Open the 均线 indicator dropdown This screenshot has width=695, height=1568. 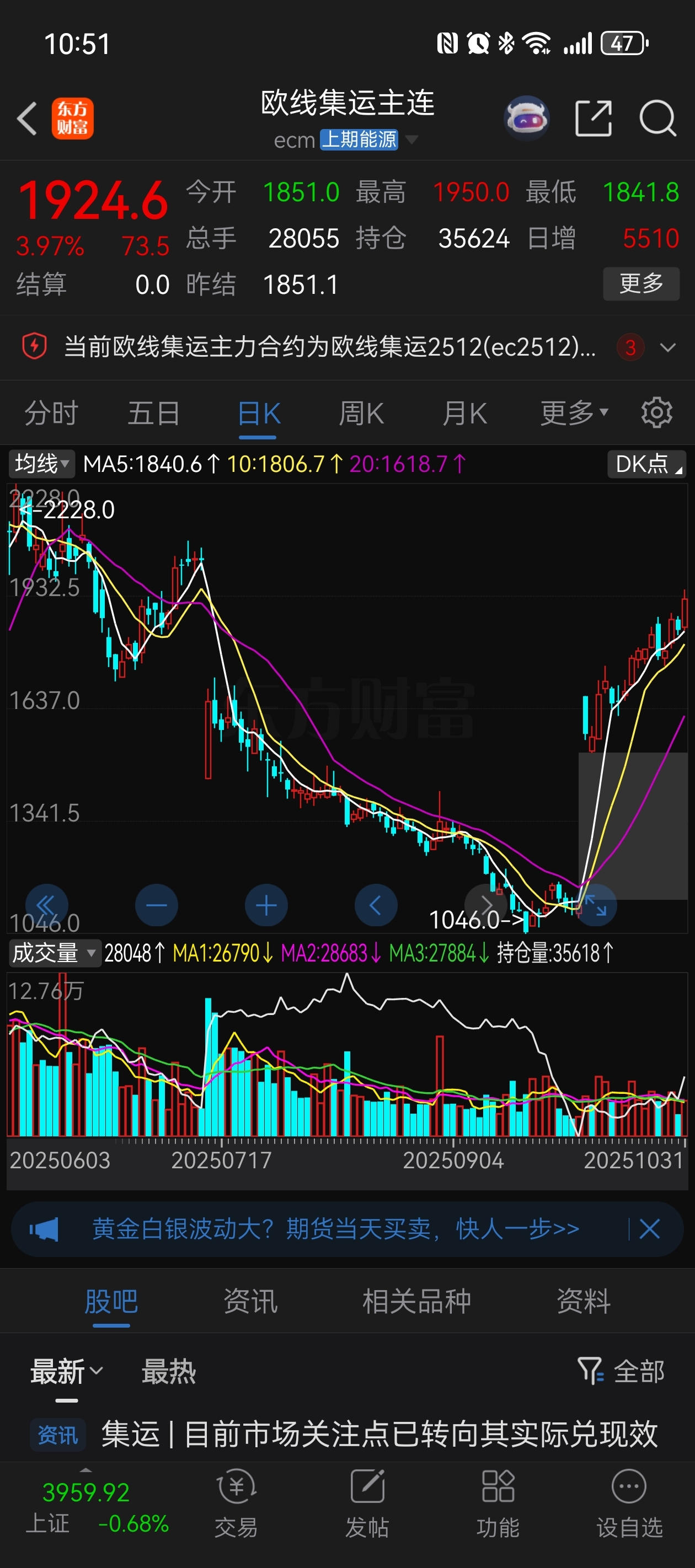point(41,463)
